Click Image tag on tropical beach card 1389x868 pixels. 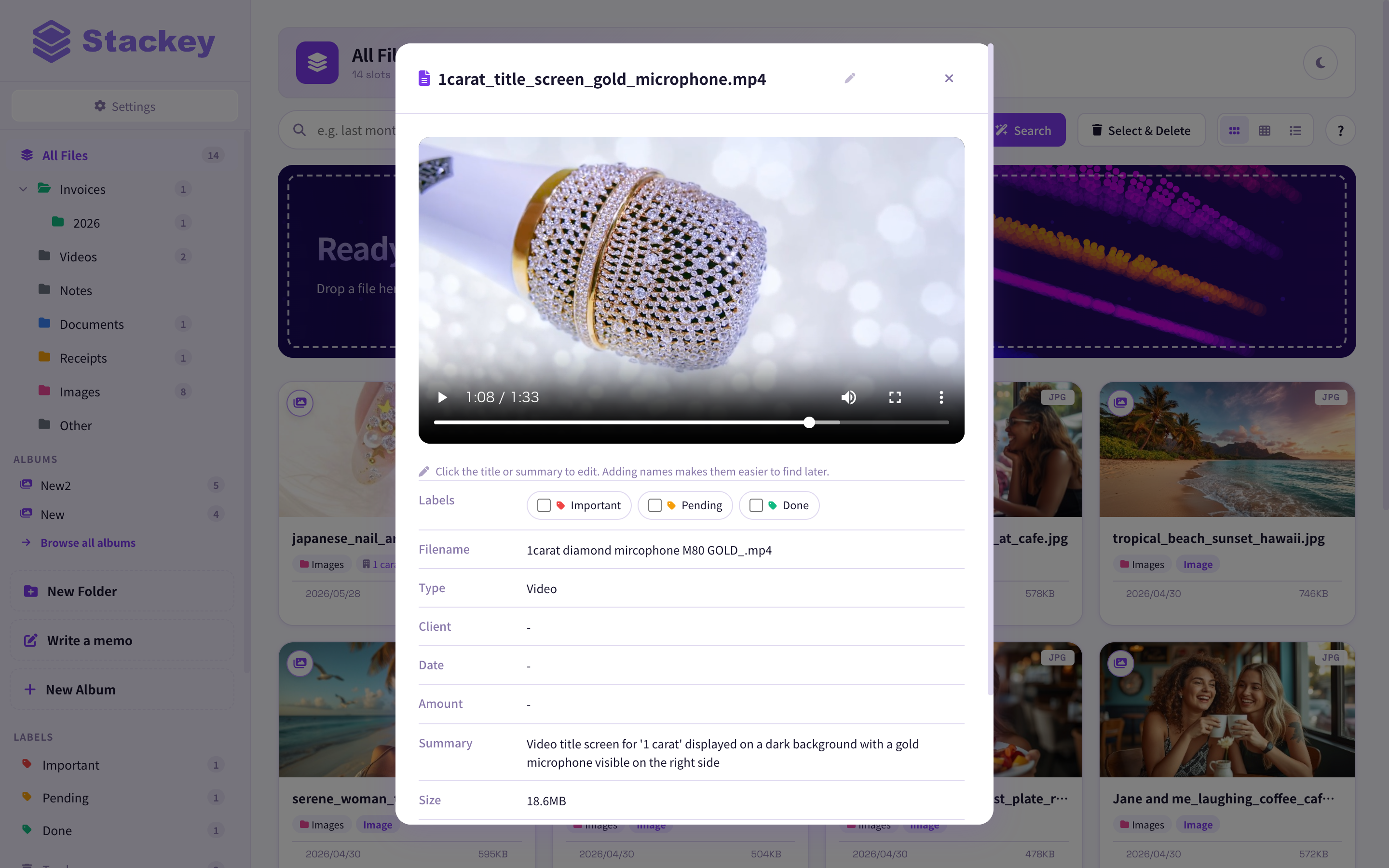(x=1198, y=564)
